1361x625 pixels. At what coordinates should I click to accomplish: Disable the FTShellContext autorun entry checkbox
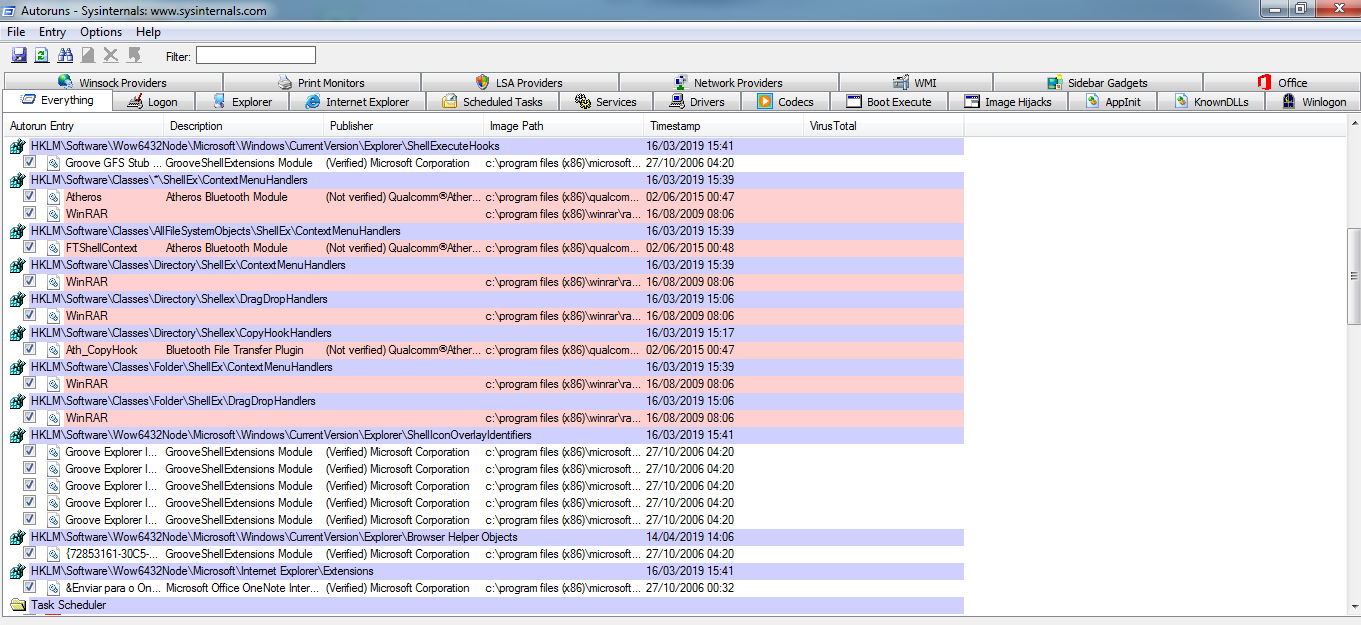pyautogui.click(x=30, y=248)
